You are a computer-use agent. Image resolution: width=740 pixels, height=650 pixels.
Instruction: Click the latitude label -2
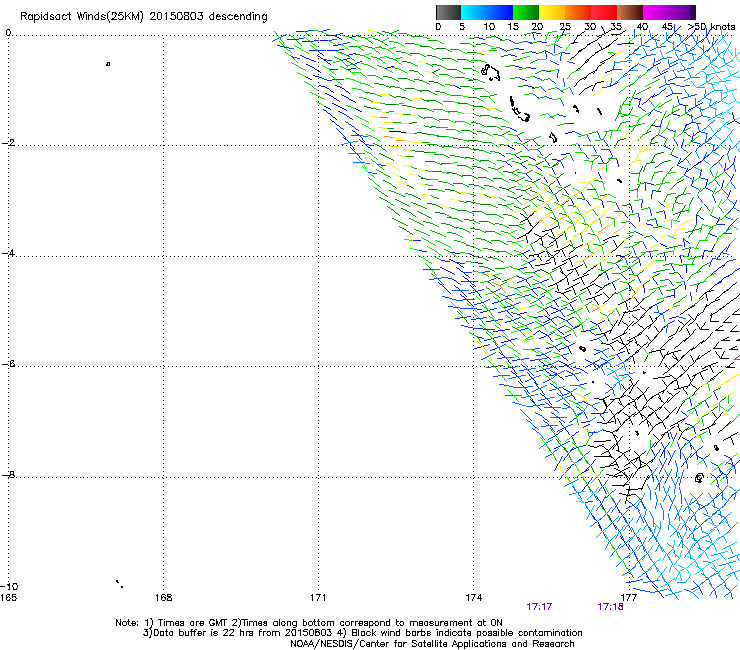click(x=8, y=143)
